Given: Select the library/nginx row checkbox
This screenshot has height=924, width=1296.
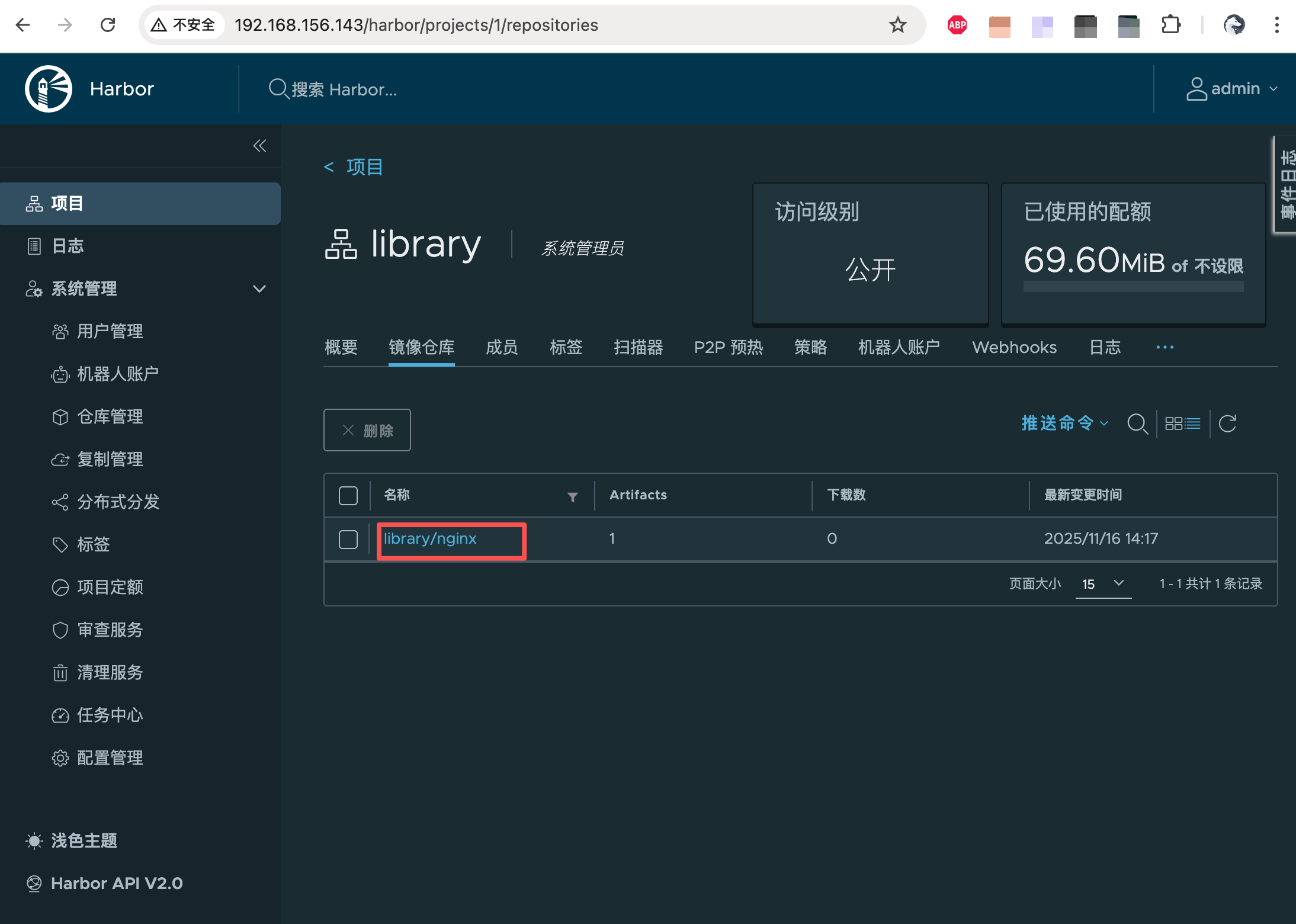Looking at the screenshot, I should [x=348, y=539].
